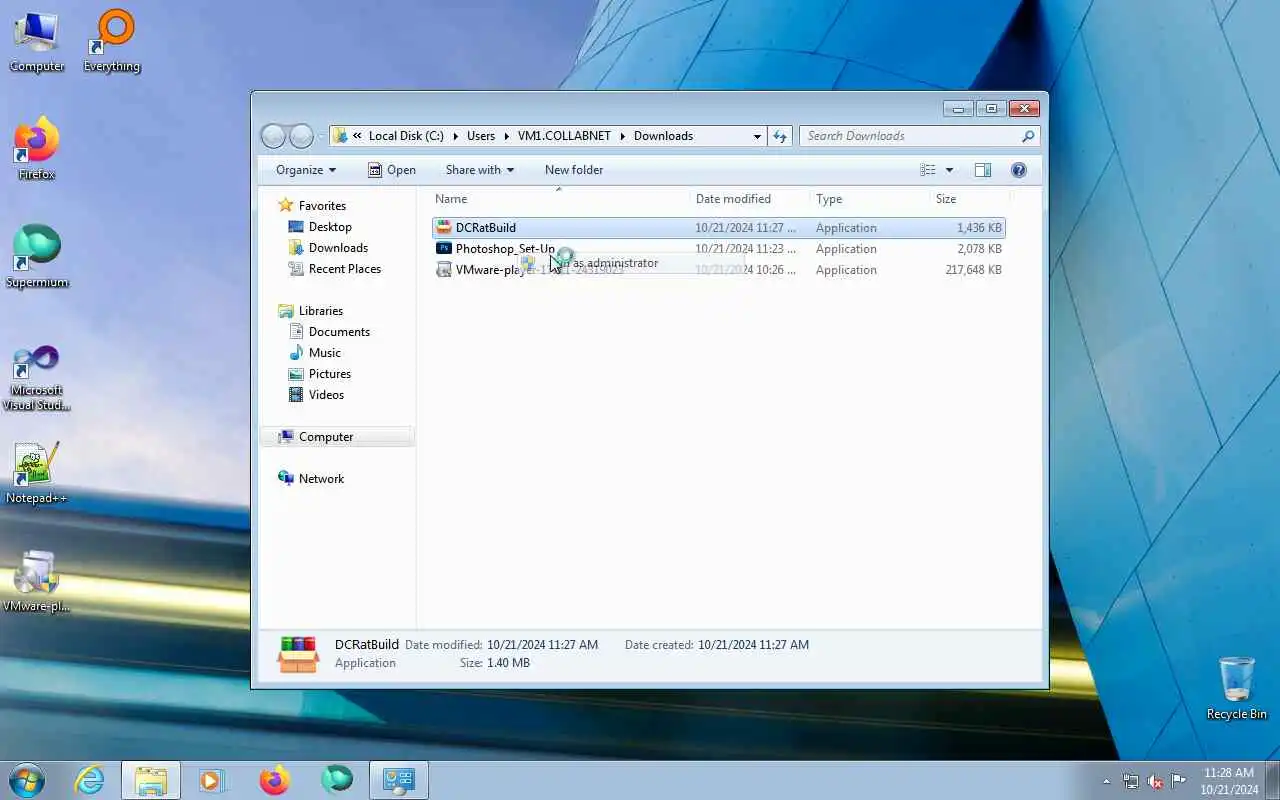1280x800 pixels.
Task: Select the Recycle Bin icon
Action: (1237, 689)
